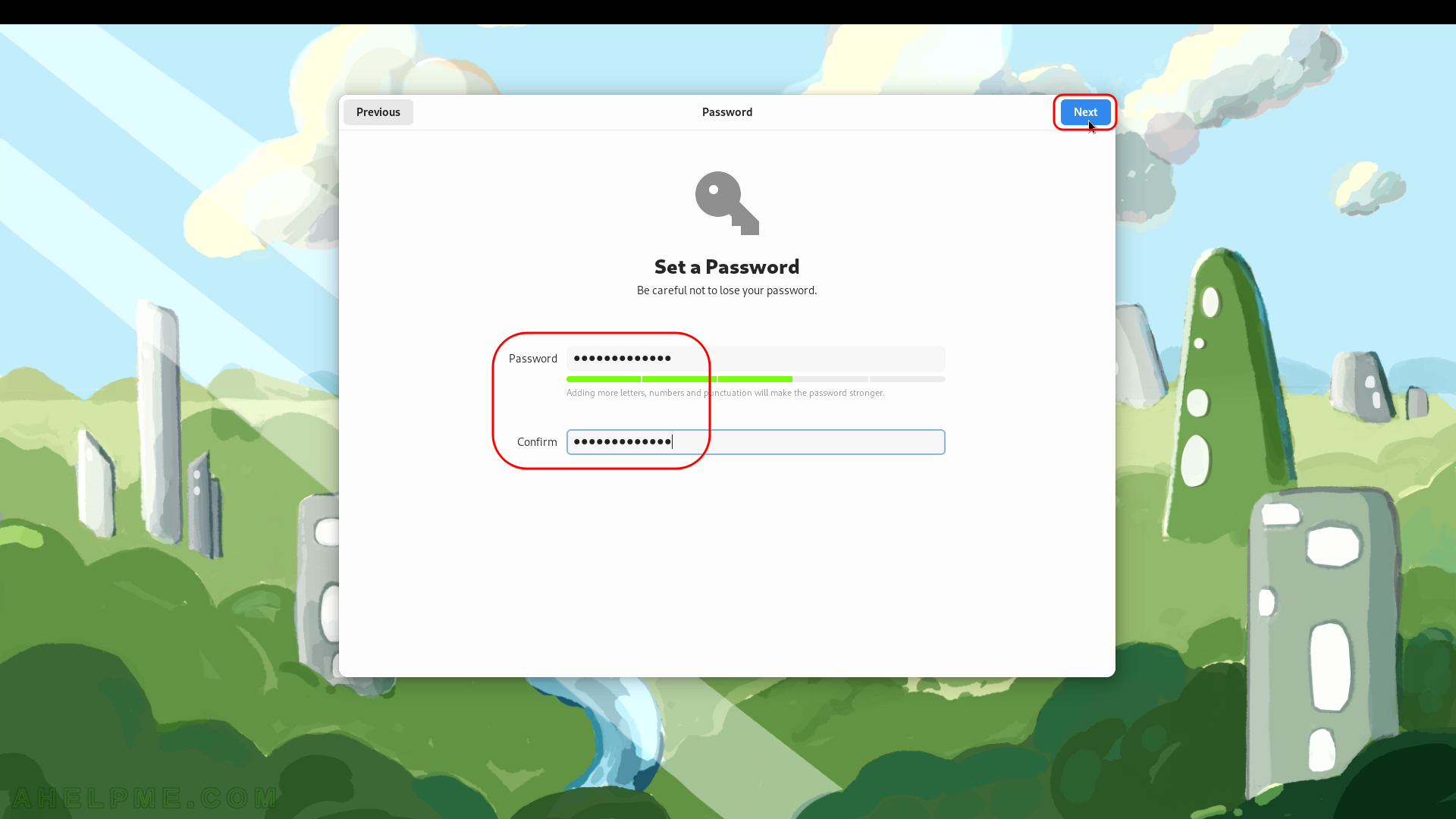Screen dimensions: 1456x819
Task: Click the Set a Password heading
Action: coord(726,267)
